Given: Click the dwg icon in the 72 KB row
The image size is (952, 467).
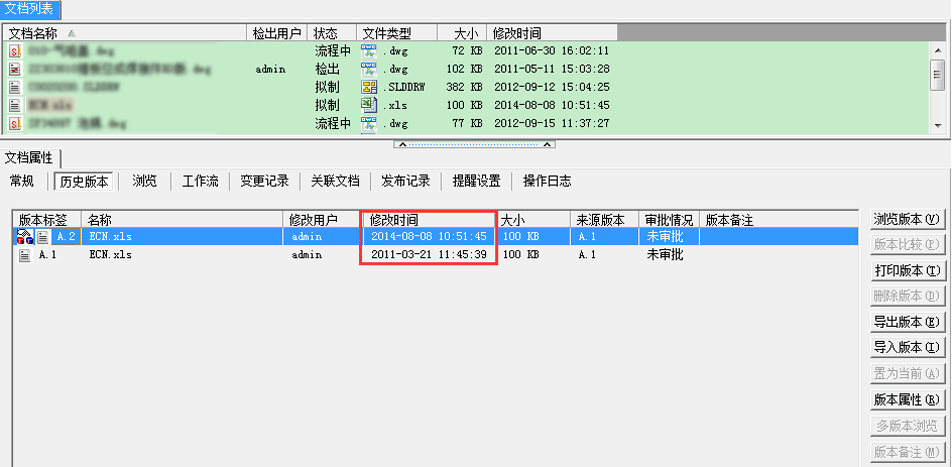Looking at the screenshot, I should click(368, 51).
